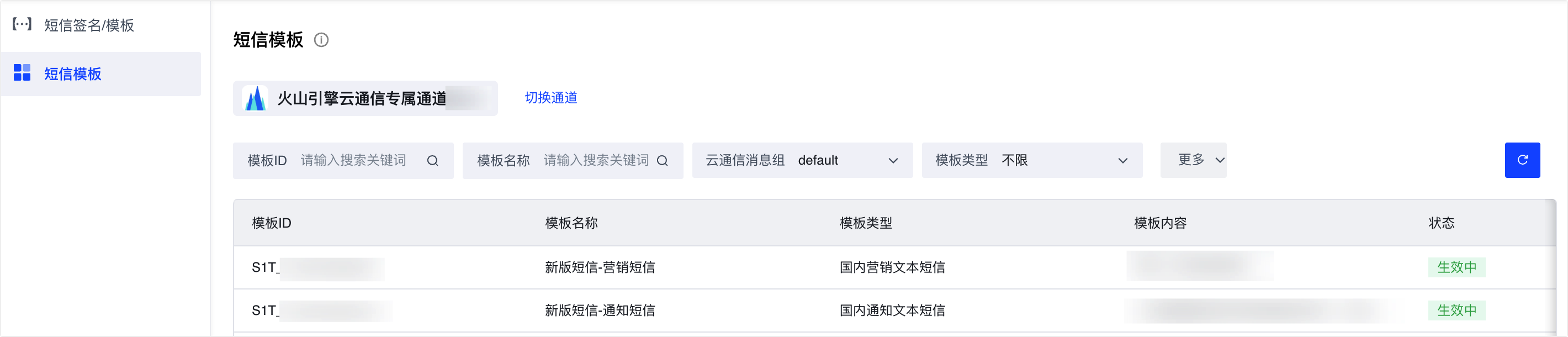Click the 新版短信-营销短信 template row
1568x337 pixels.
(x=600, y=267)
